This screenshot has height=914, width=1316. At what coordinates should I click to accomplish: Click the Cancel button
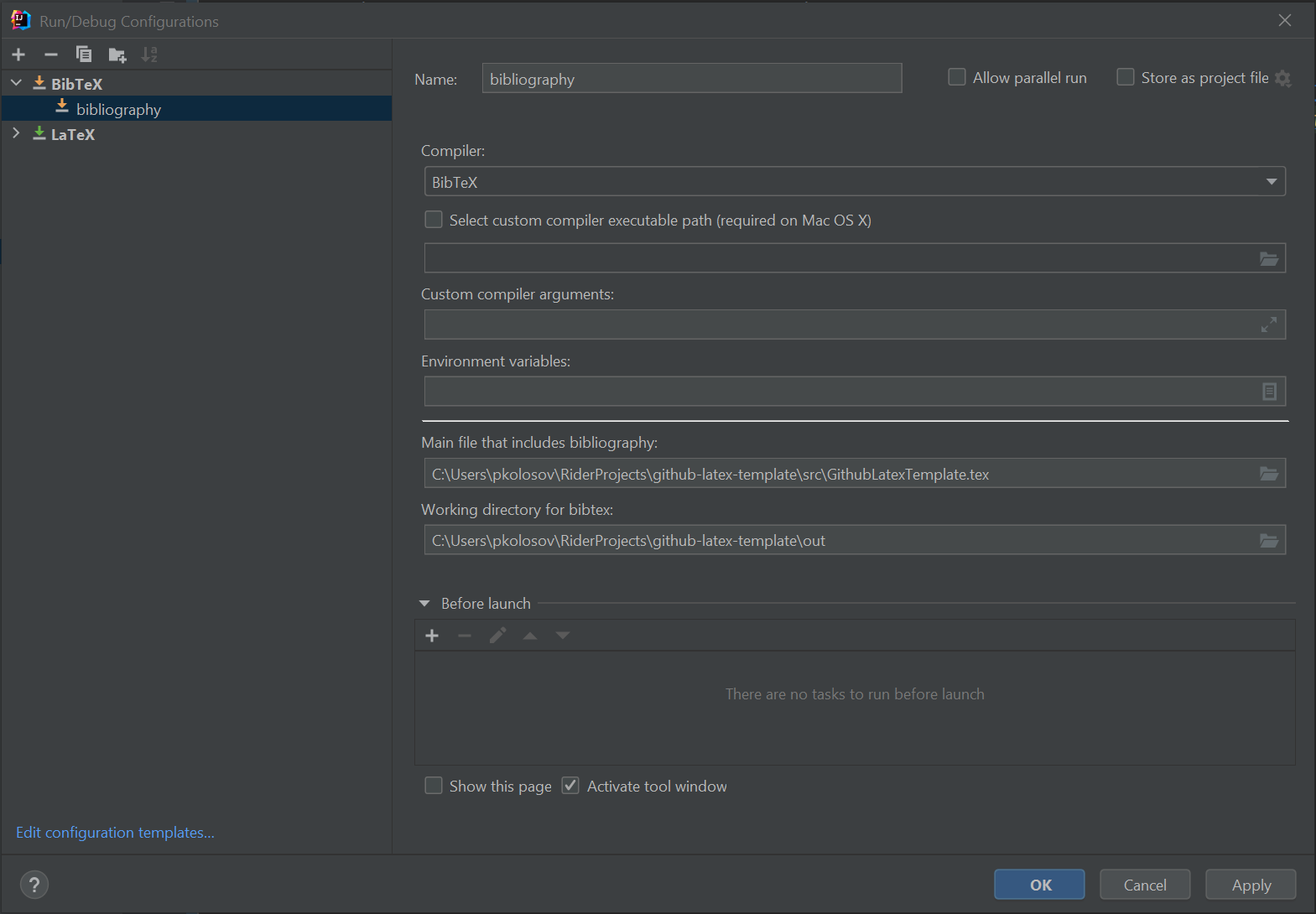1145,885
